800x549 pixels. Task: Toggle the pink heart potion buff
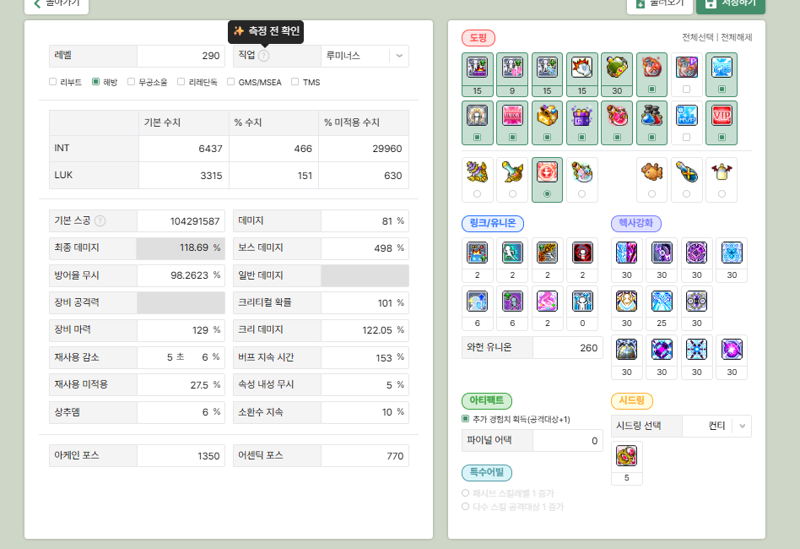617,122
